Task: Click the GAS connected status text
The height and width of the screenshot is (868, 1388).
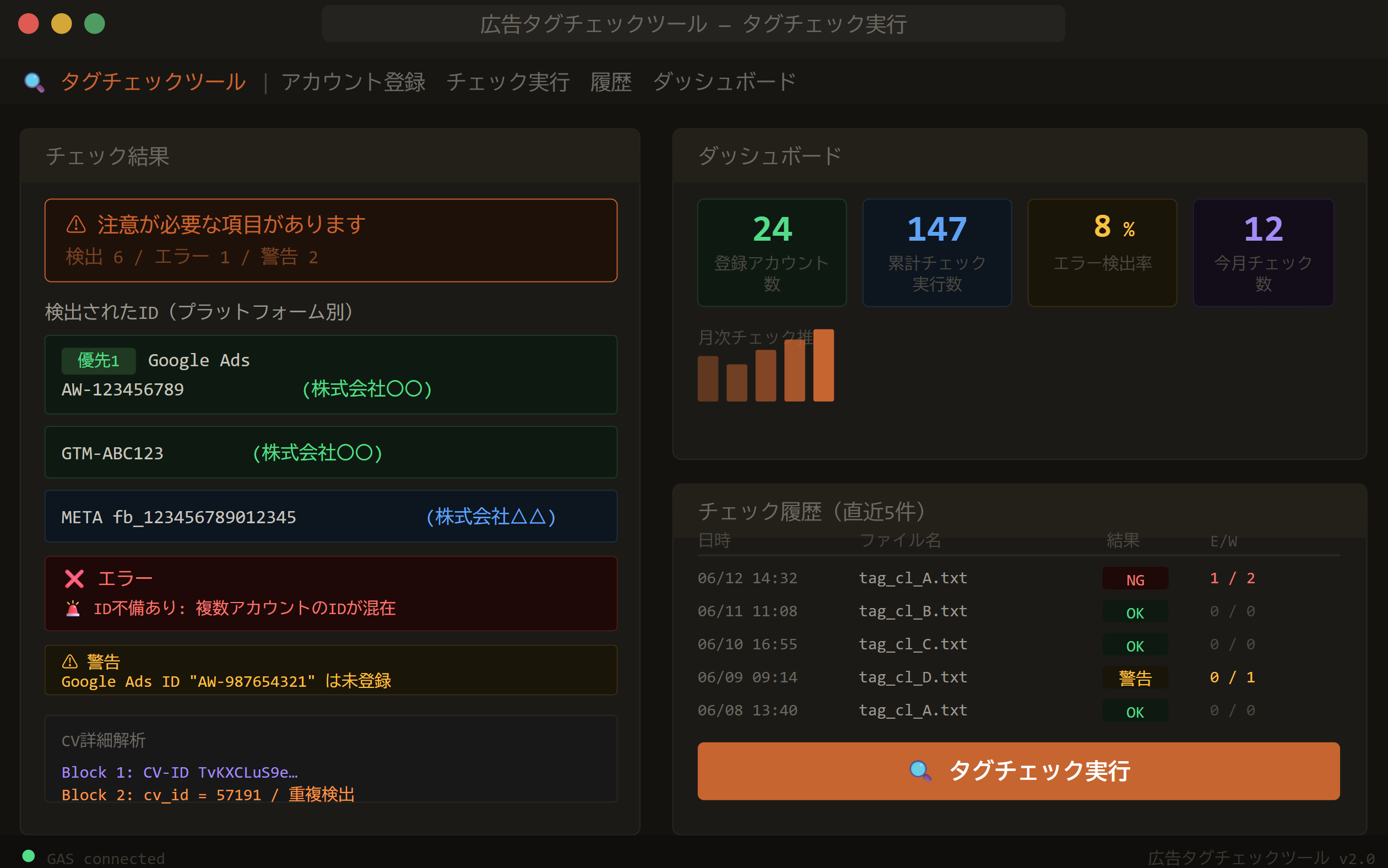Action: (x=106, y=858)
